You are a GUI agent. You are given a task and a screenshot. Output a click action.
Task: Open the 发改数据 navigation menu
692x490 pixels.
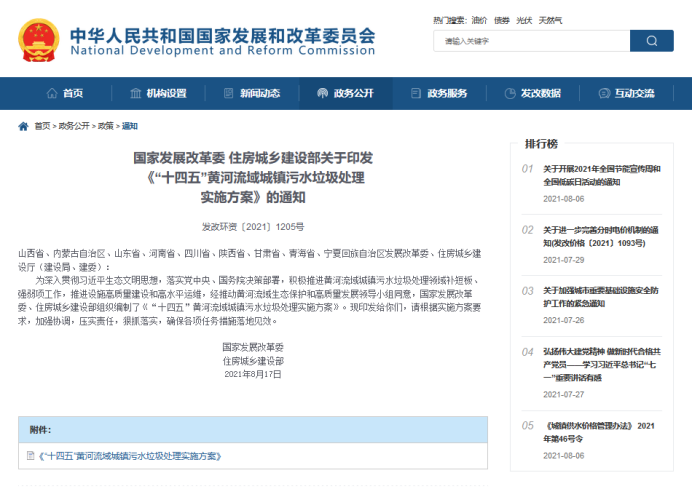click(533, 93)
